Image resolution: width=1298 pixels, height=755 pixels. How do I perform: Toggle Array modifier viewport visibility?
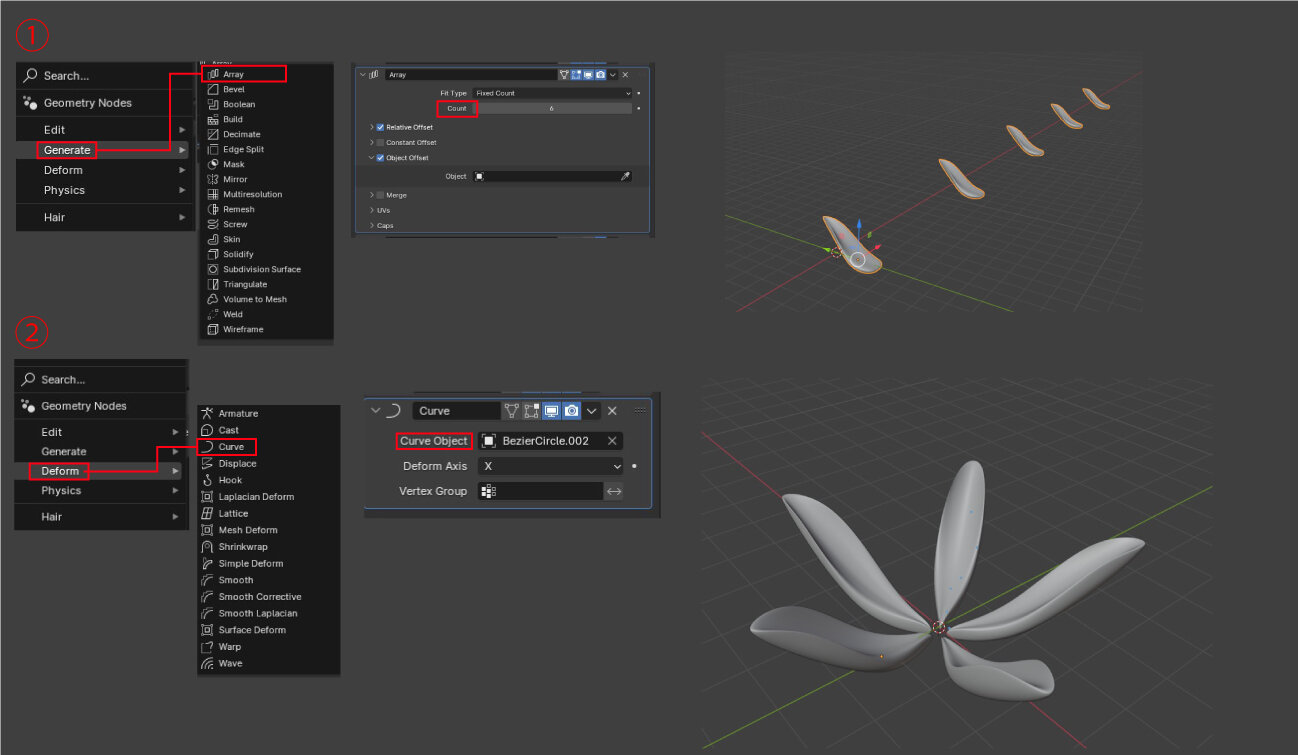tap(588, 75)
